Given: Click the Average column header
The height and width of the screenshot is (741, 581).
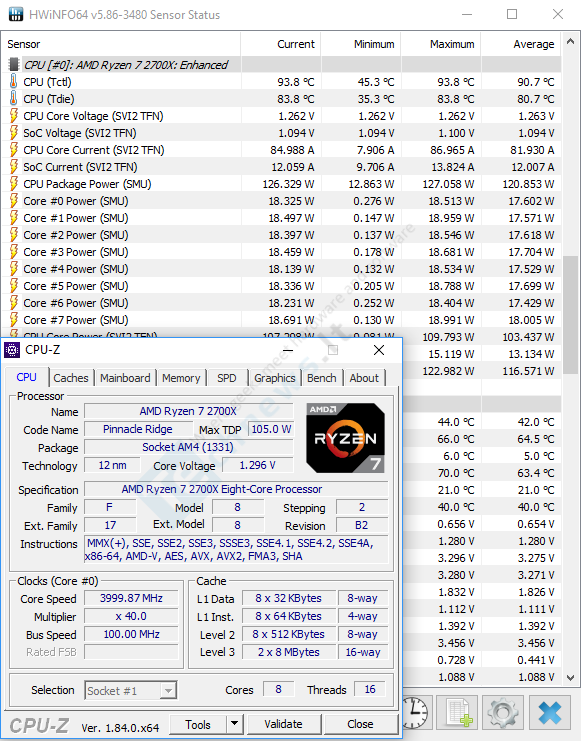Looking at the screenshot, I should [521, 44].
